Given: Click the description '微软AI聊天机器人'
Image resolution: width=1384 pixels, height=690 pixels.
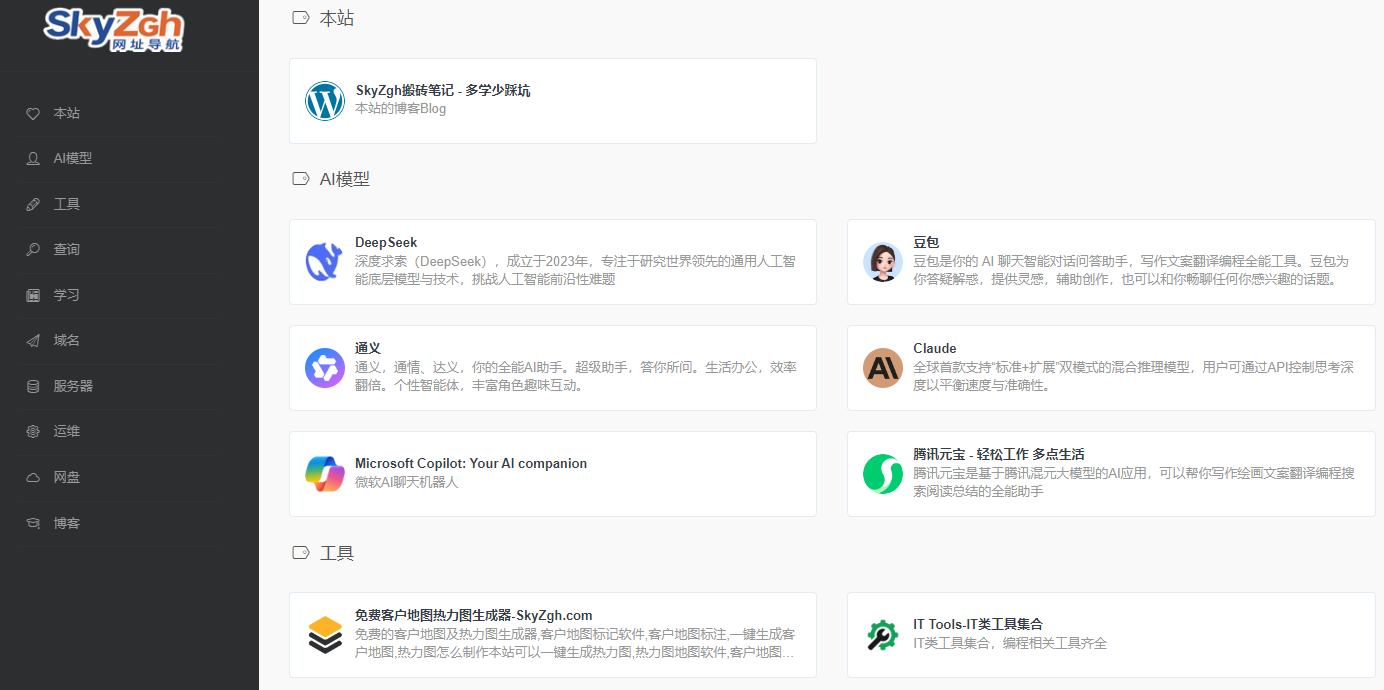Looking at the screenshot, I should click(x=407, y=482).
